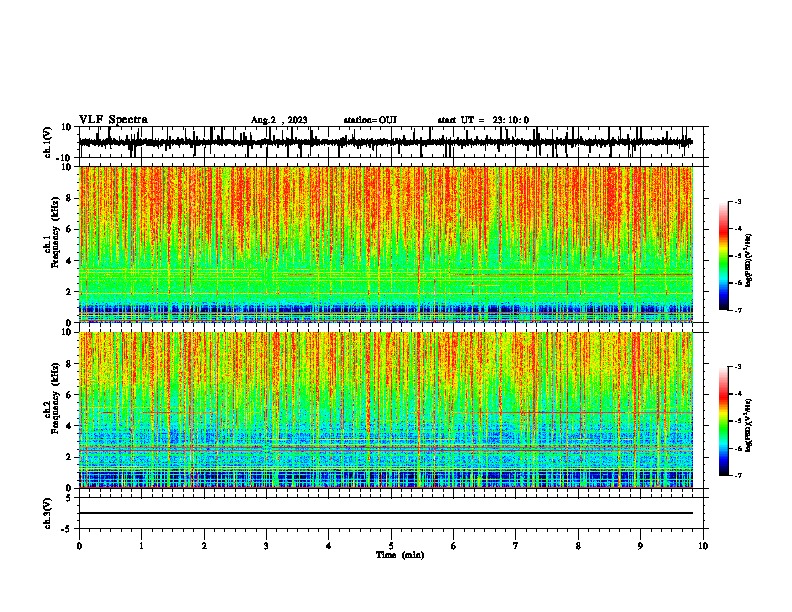Click inside the ch.1 spectrogram panel
This screenshot has width=792, height=612.
point(385,244)
